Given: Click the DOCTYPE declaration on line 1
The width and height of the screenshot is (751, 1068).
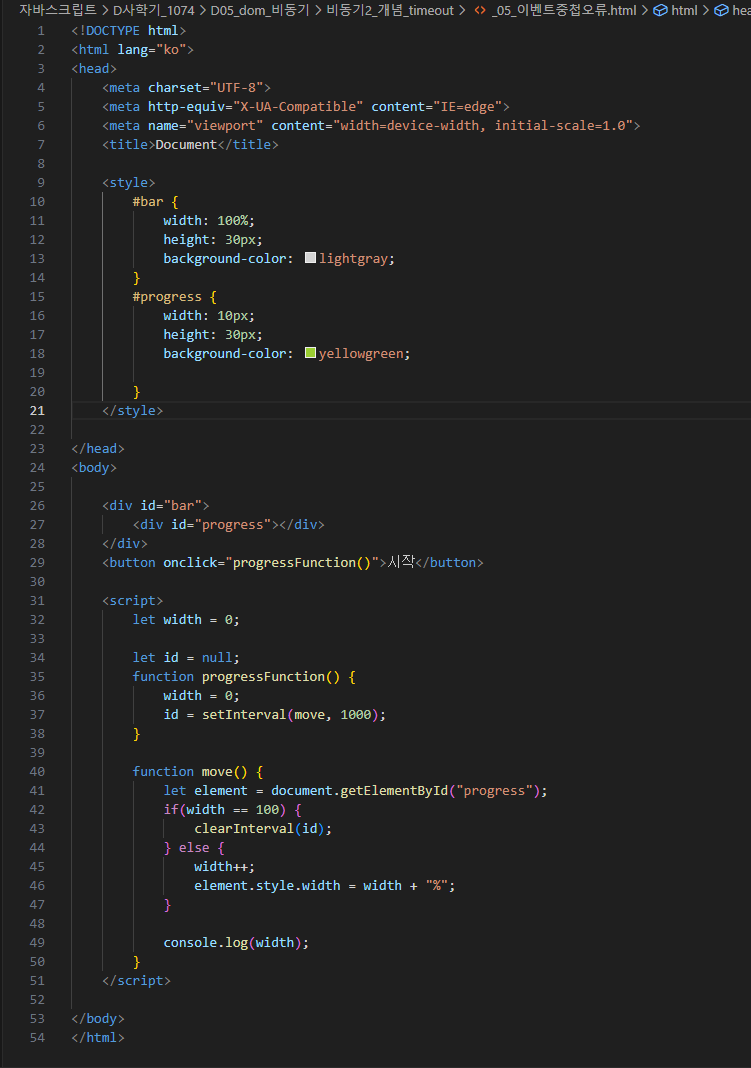Looking at the screenshot, I should [129, 31].
